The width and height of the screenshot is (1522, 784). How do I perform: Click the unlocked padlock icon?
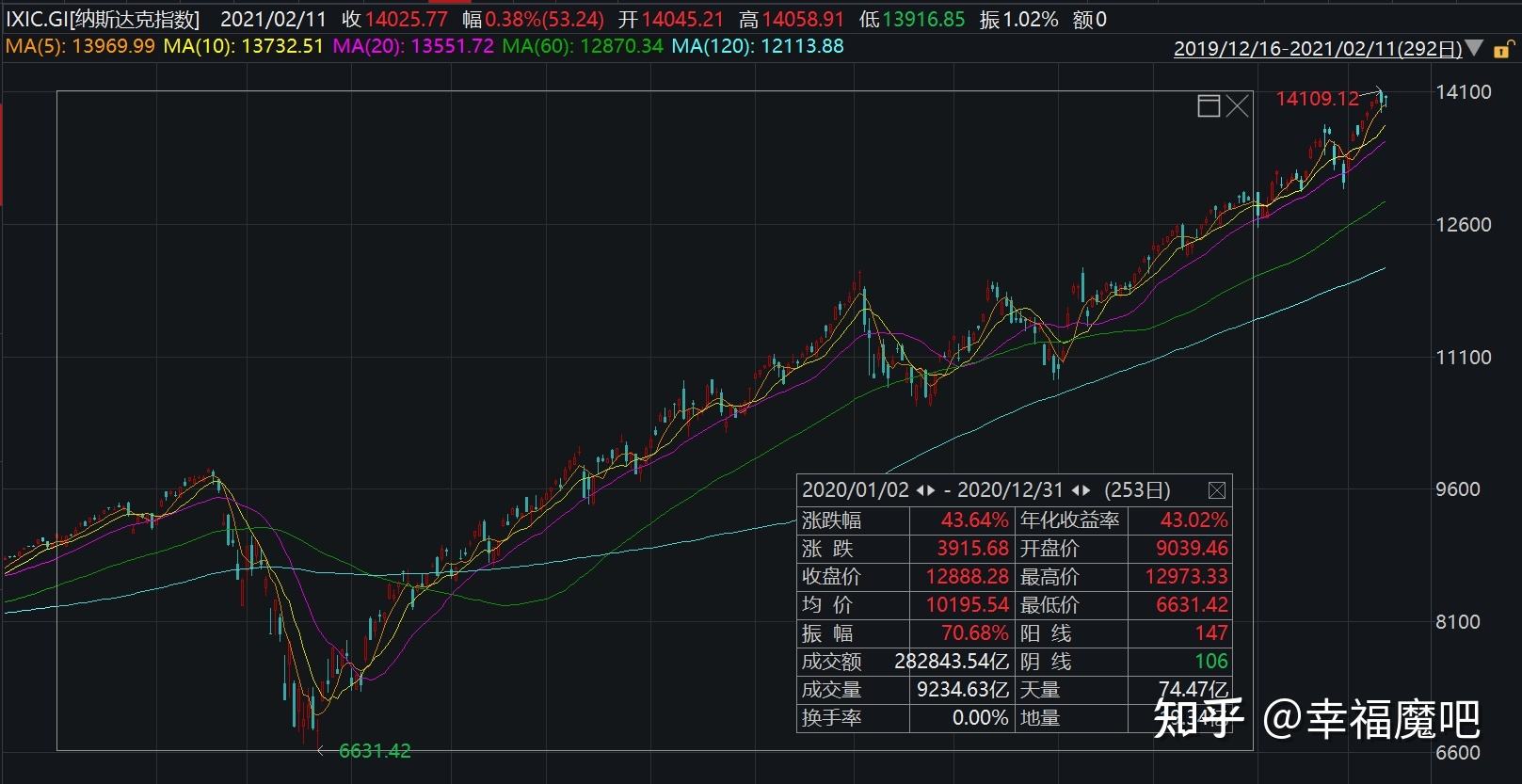click(x=1502, y=49)
